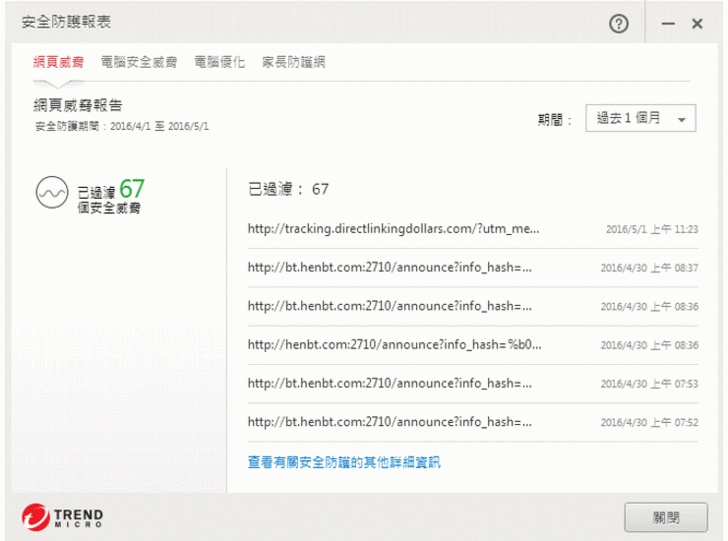Open the 電腦優化 tab
The height and width of the screenshot is (541, 728).
click(220, 62)
